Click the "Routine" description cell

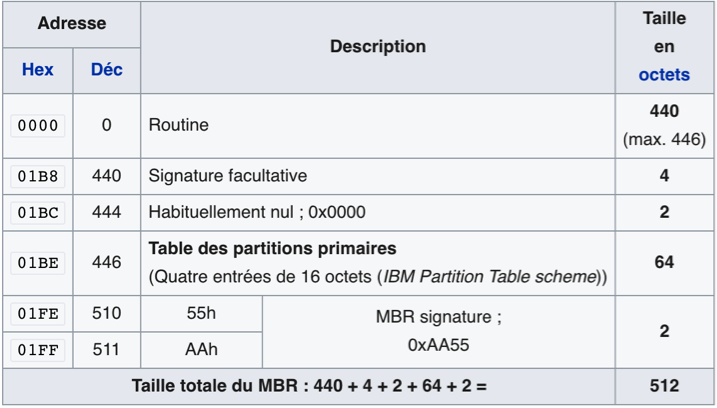178,126
